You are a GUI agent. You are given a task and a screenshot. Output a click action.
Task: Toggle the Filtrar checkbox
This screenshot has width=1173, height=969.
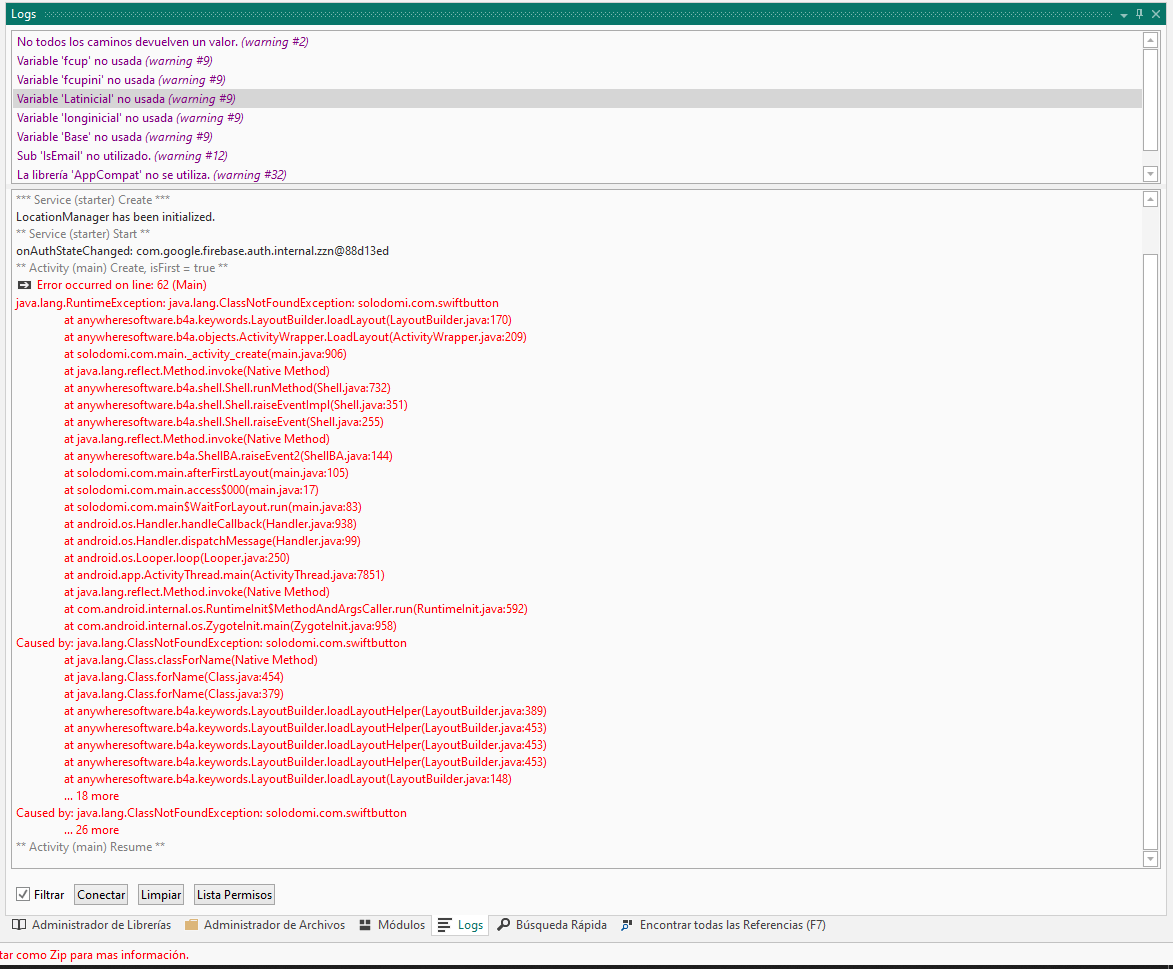[x=23, y=894]
